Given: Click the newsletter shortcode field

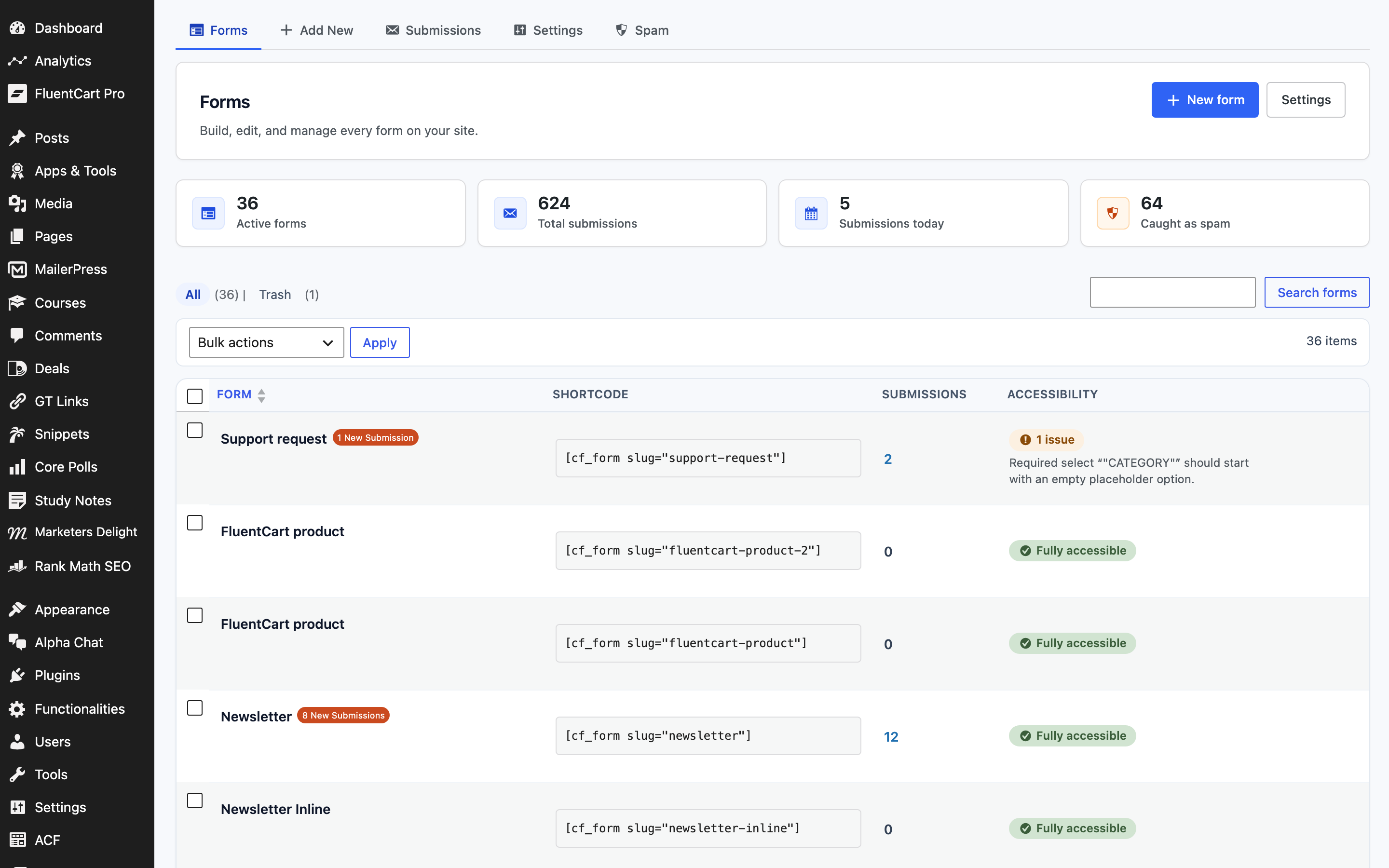Looking at the screenshot, I should click(x=708, y=736).
